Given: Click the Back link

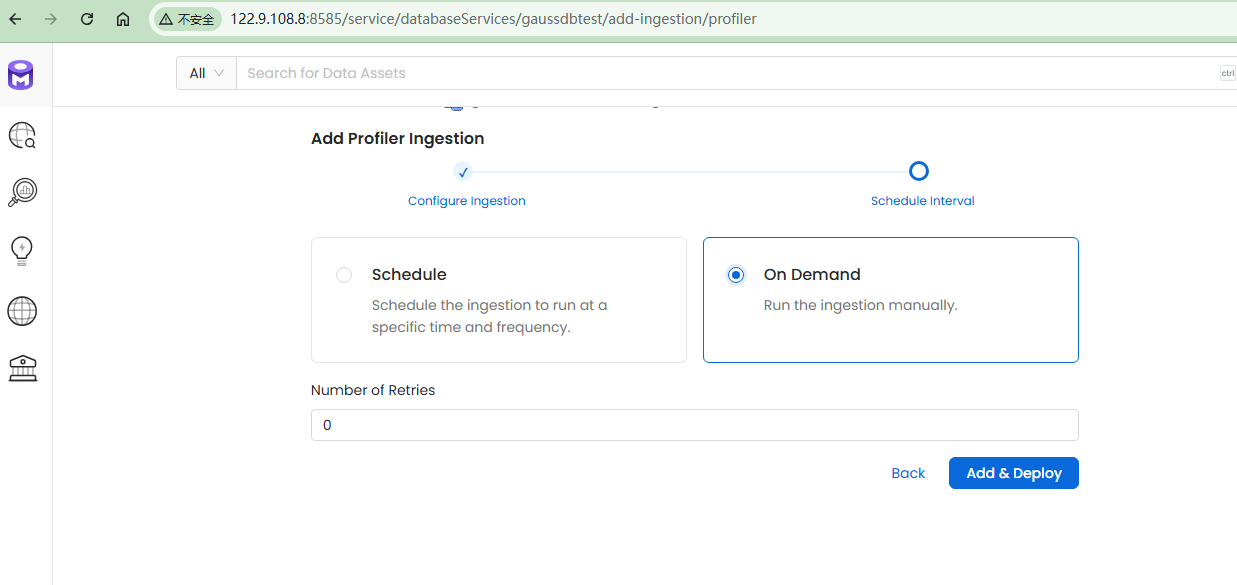Looking at the screenshot, I should click(x=908, y=473).
